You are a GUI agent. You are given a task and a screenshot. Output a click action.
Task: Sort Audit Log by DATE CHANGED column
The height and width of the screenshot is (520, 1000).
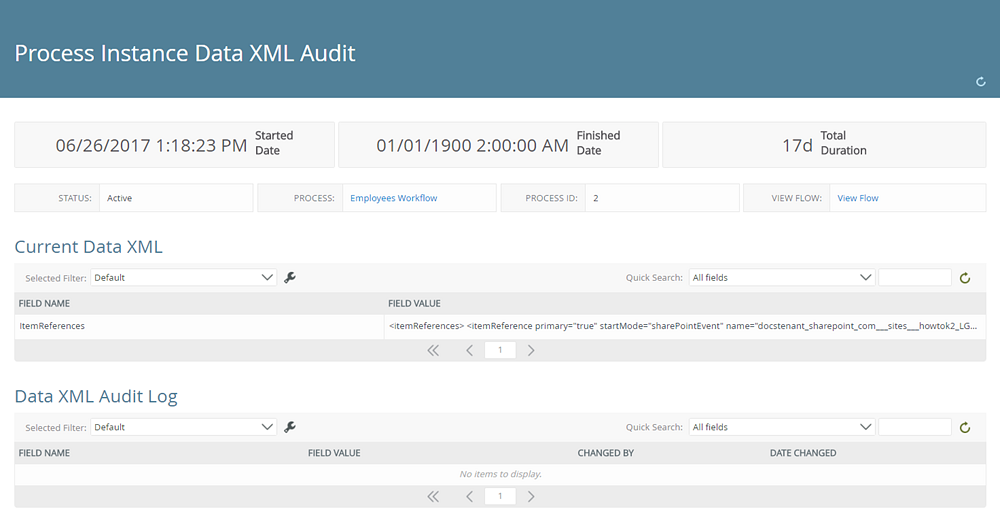click(803, 453)
